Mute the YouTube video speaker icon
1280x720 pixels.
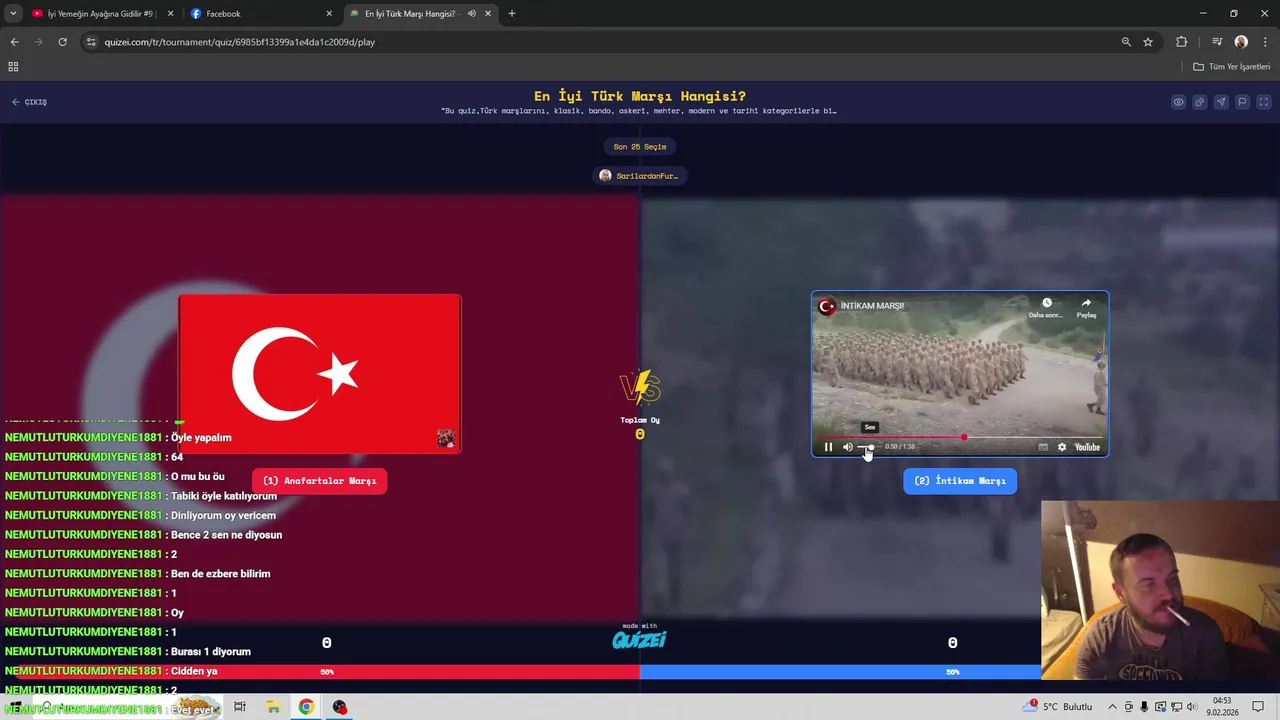[848, 447]
